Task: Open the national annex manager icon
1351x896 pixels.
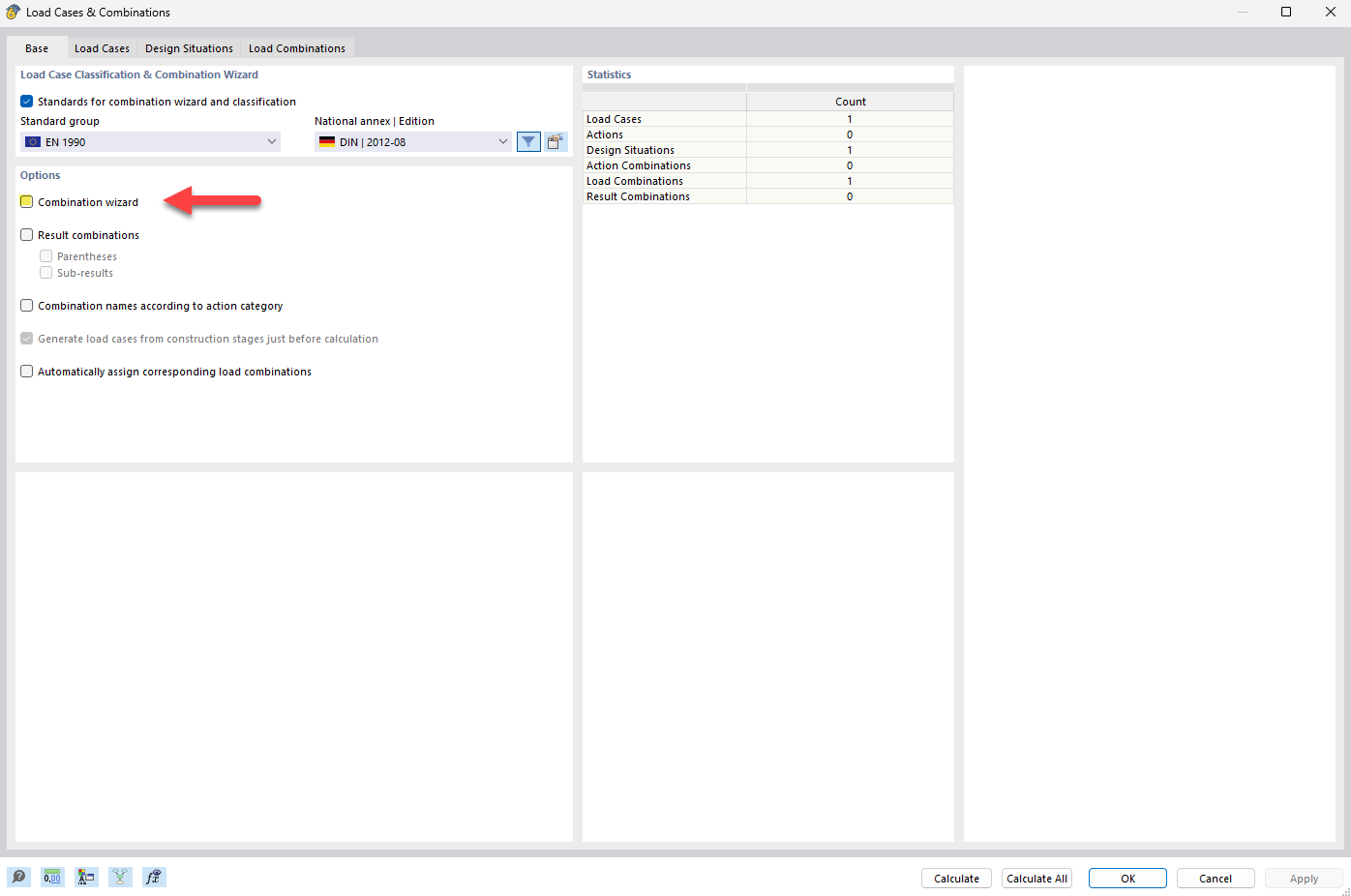Action: pos(555,141)
